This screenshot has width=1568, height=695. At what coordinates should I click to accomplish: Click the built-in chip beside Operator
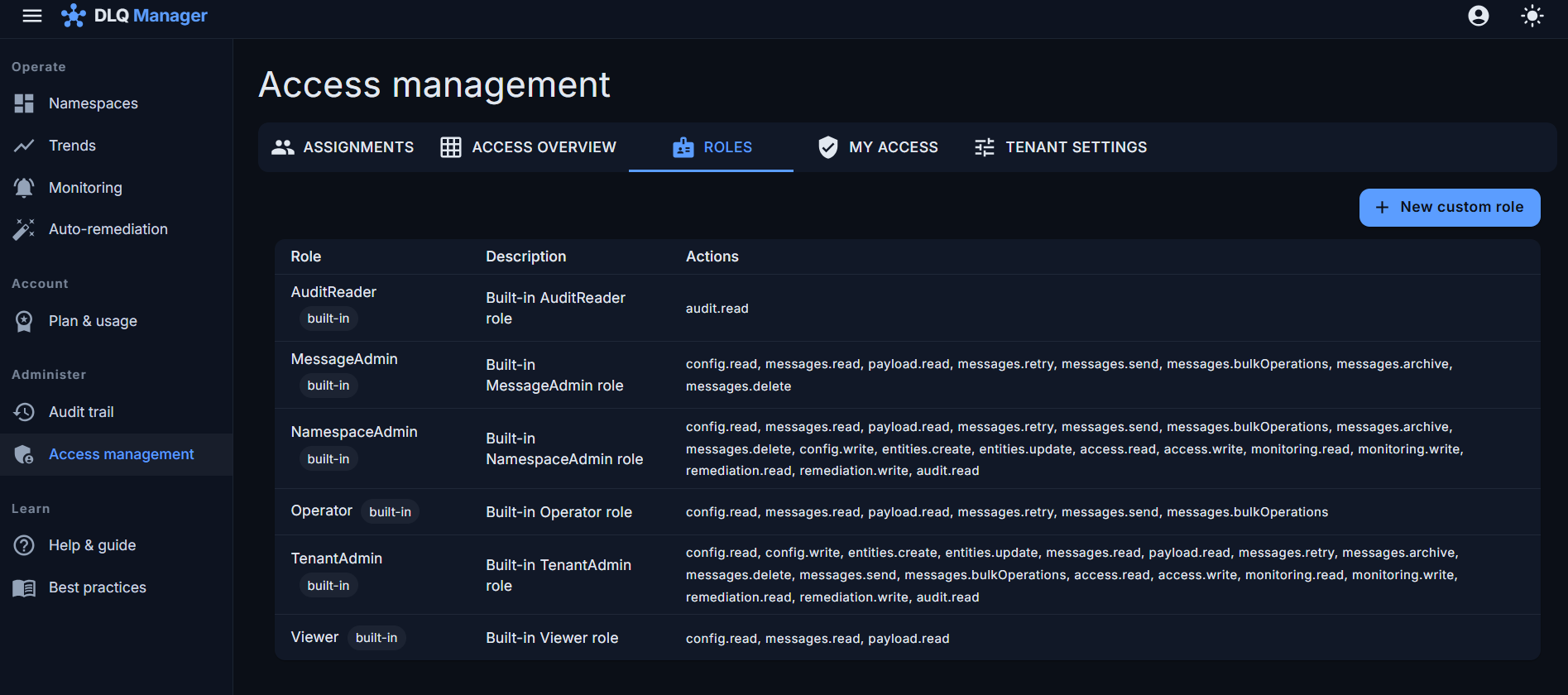click(391, 512)
